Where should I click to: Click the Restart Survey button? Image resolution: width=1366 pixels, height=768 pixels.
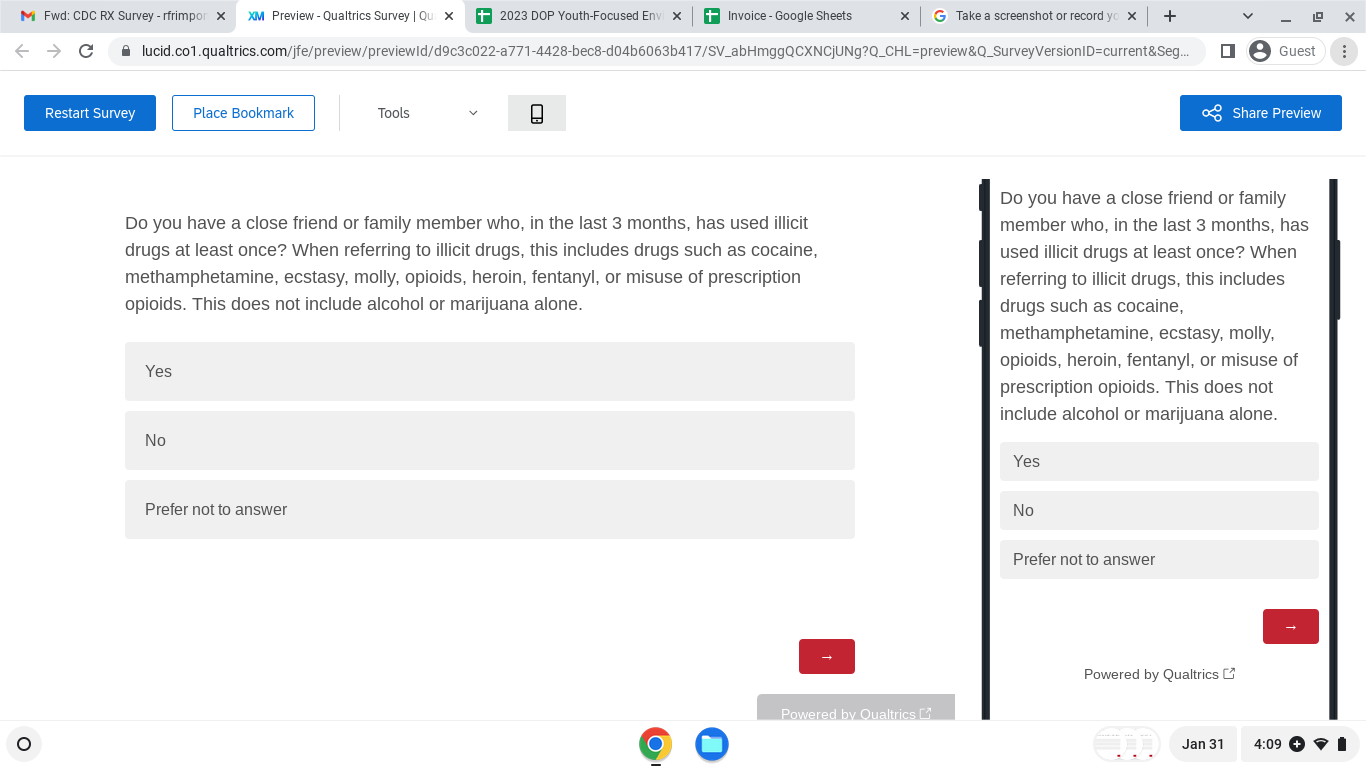pyautogui.click(x=90, y=113)
